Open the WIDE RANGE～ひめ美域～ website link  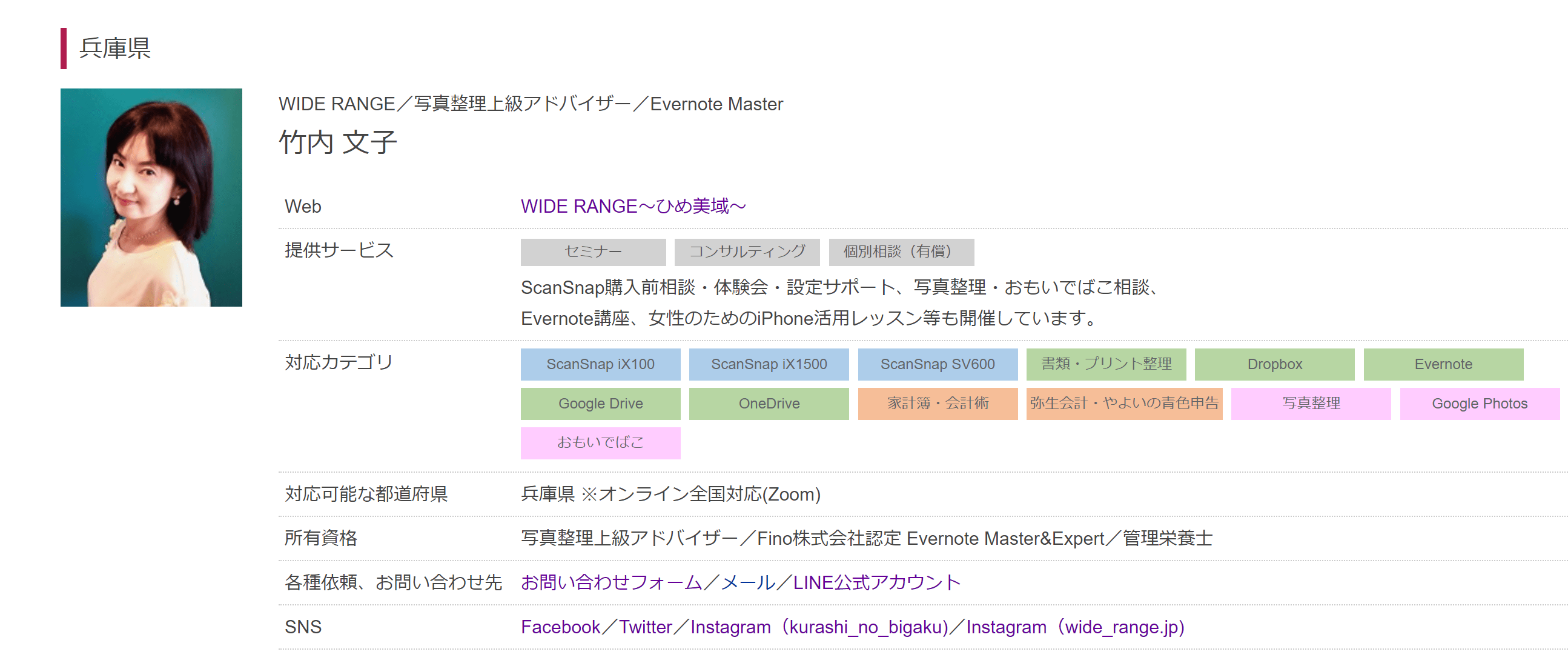pos(633,207)
